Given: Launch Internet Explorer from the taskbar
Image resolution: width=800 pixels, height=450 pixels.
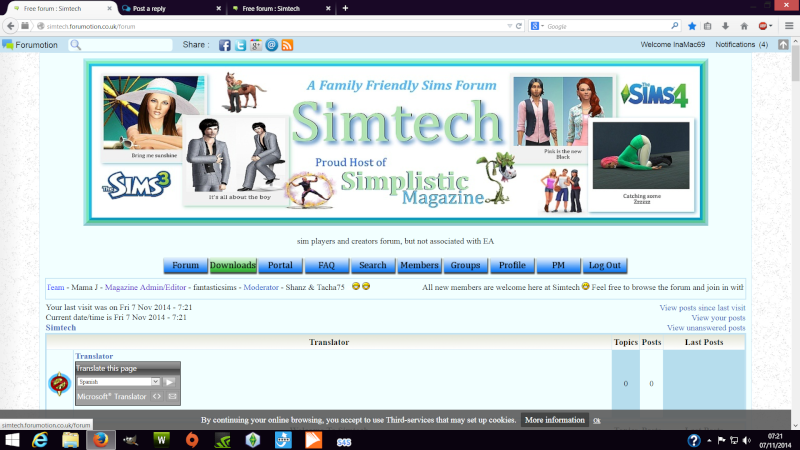Looking at the screenshot, I should pos(40,440).
